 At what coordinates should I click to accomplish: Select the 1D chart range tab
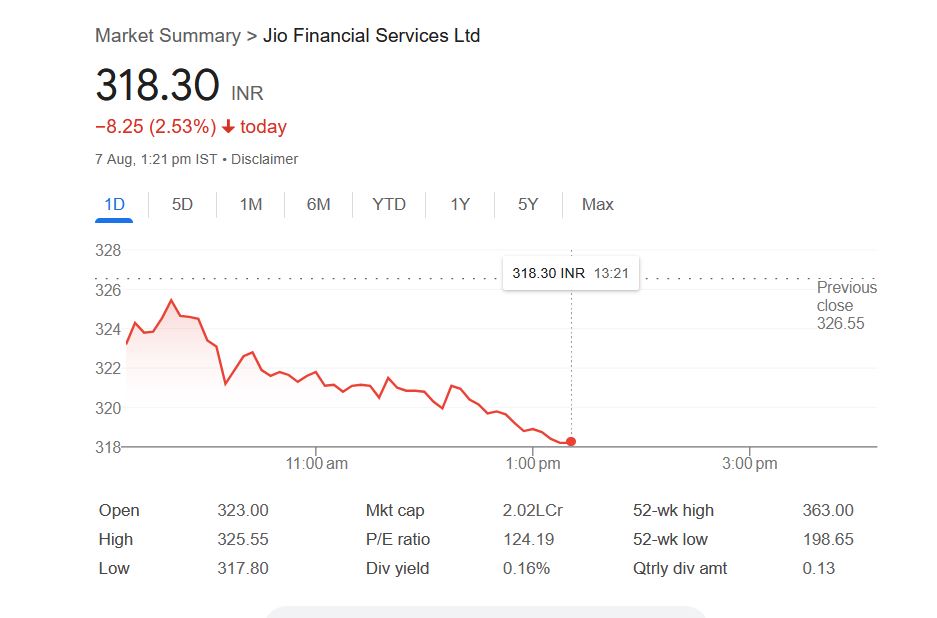click(x=115, y=205)
